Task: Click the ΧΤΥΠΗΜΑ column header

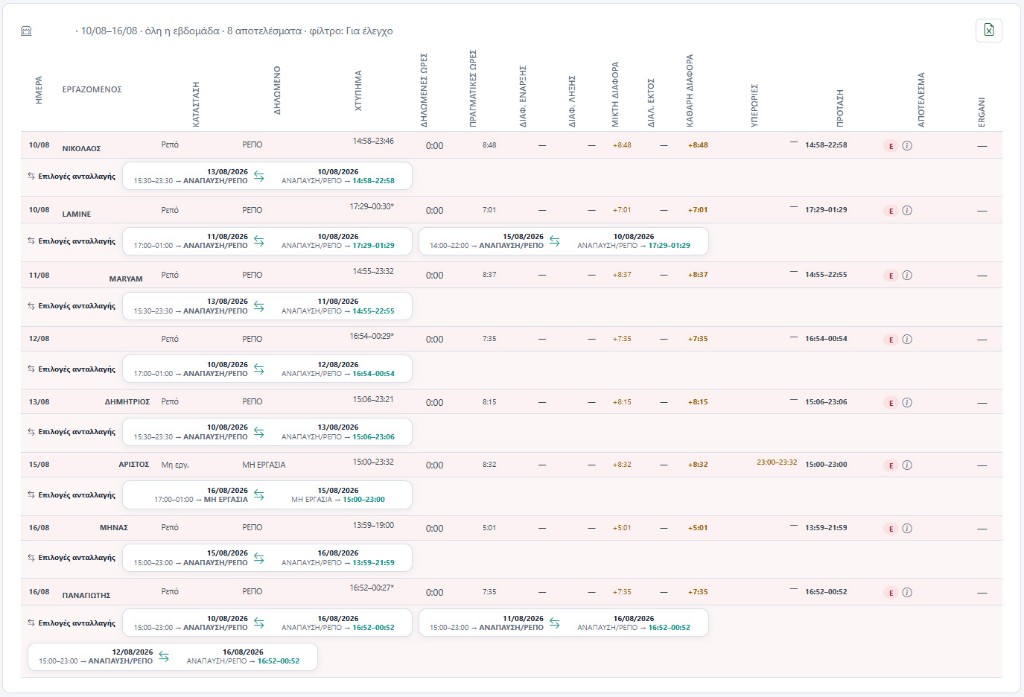Action: (358, 91)
